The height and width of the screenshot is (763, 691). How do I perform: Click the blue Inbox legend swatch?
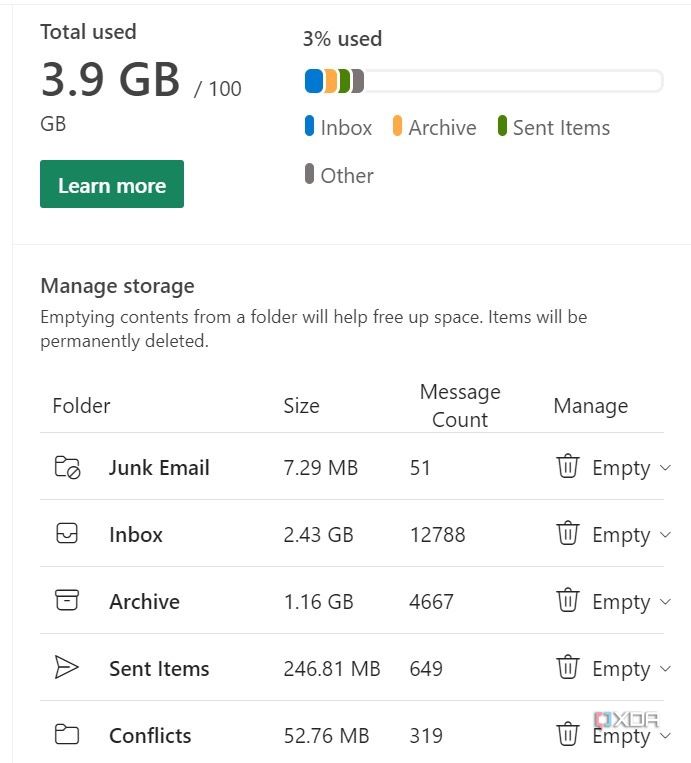click(310, 127)
